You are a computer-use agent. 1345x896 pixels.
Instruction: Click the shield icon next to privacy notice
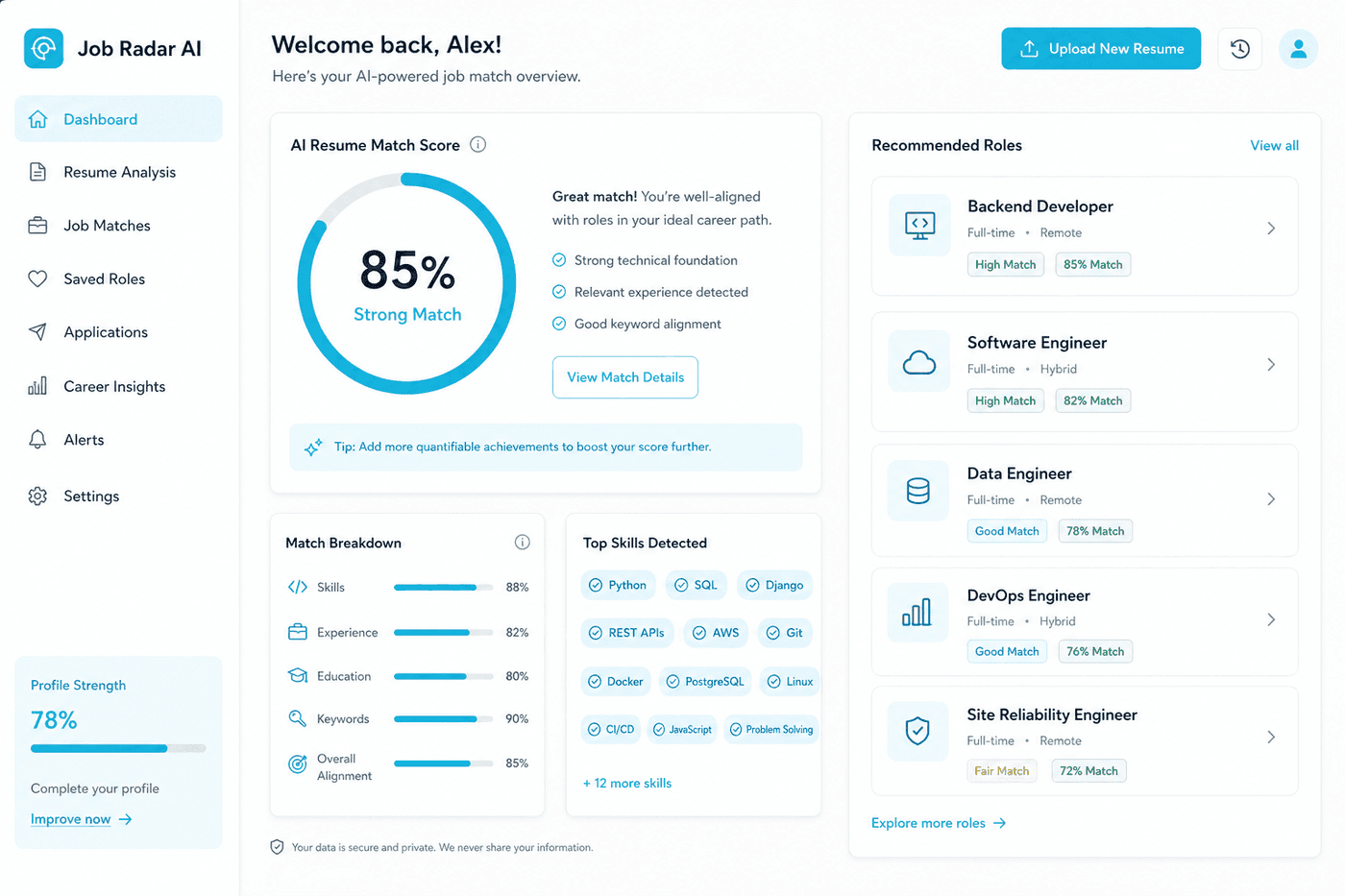[277, 847]
